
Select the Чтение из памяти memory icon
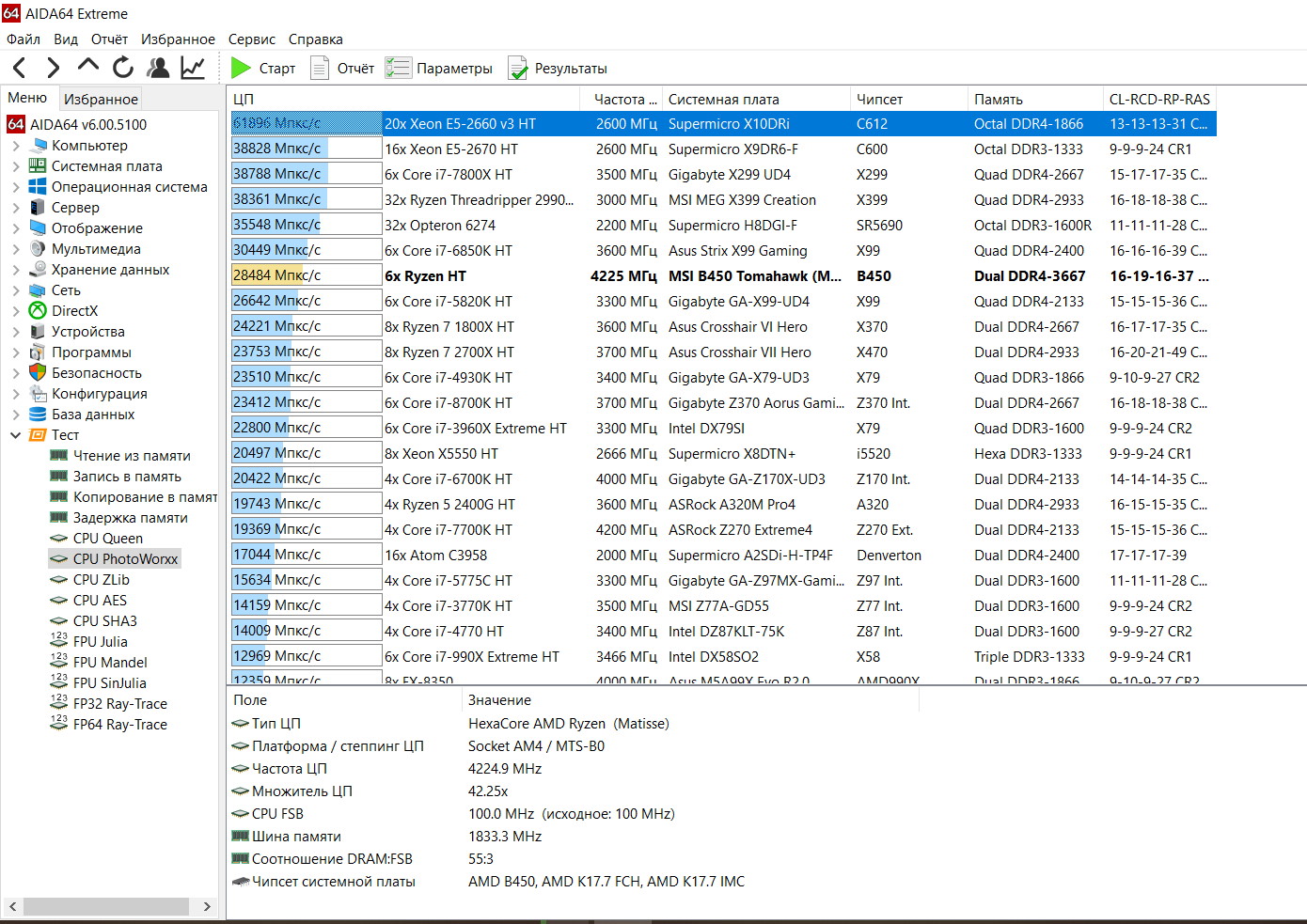[x=58, y=456]
